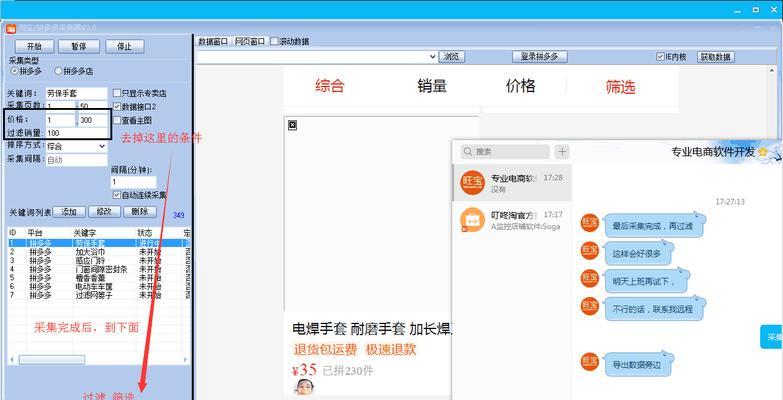Screen dimensions: 783x400
Task: Click chat message 最后采集完成，再过滤
Action: point(655,225)
